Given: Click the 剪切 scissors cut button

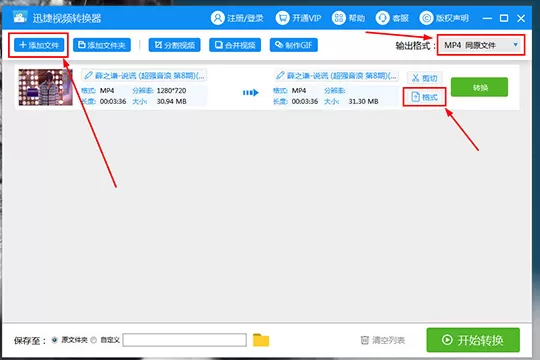Looking at the screenshot, I should click(425, 78).
